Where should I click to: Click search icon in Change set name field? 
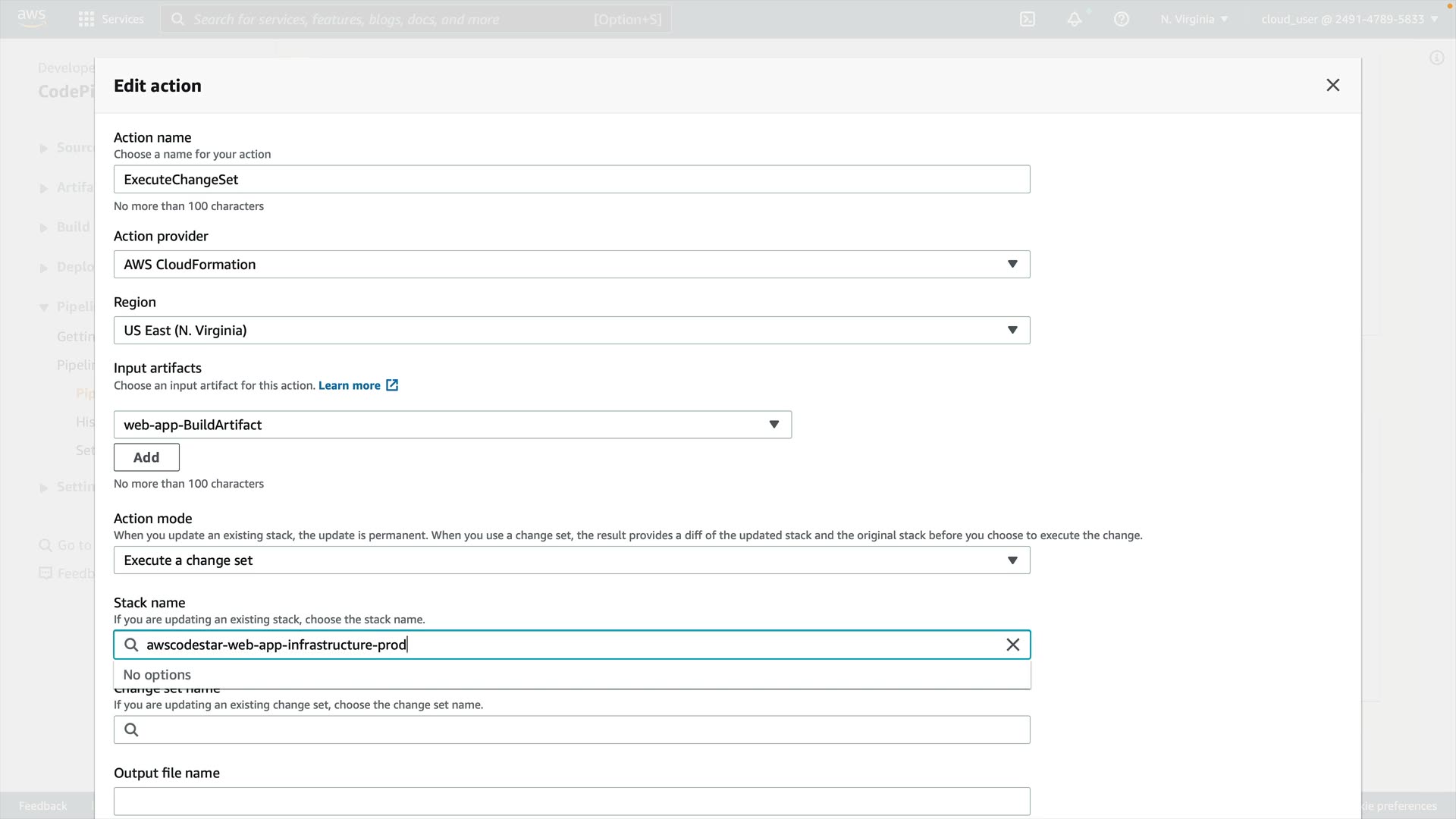click(x=131, y=730)
